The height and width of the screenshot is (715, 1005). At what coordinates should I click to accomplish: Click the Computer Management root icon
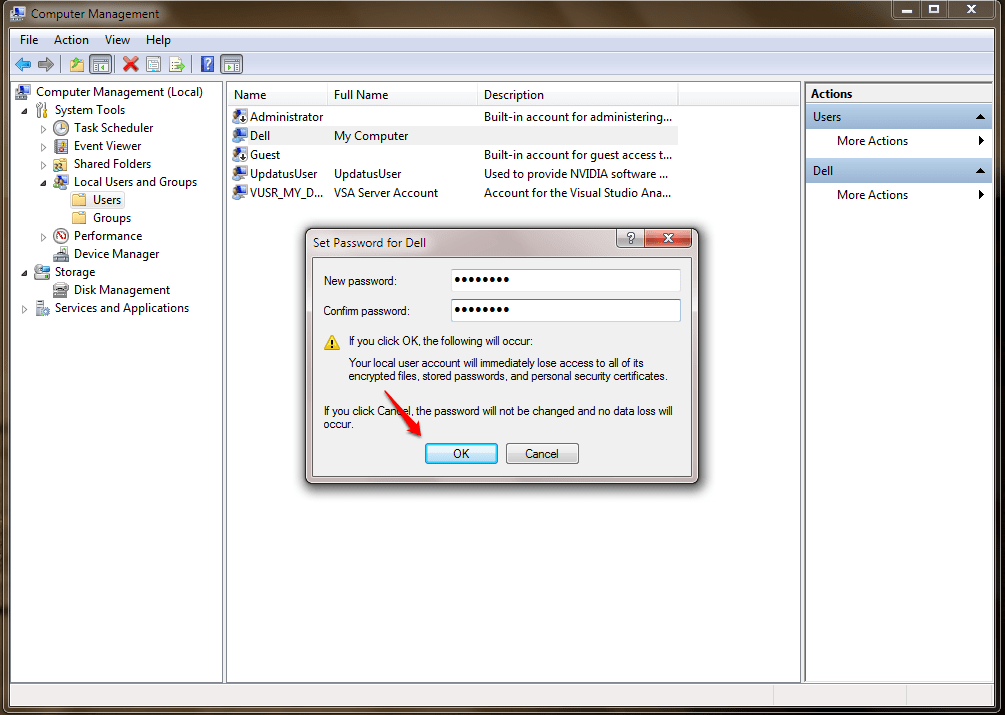(x=22, y=92)
